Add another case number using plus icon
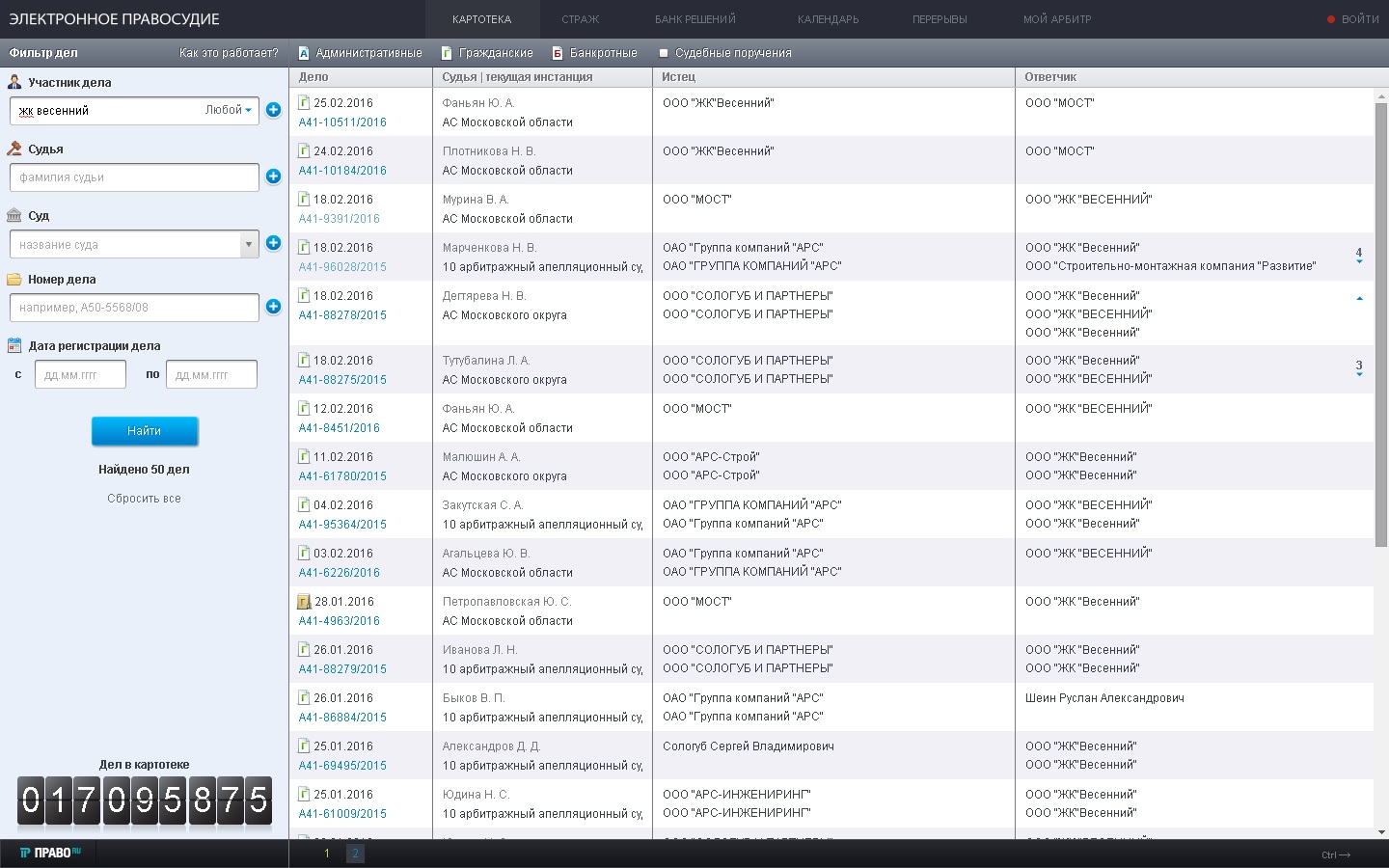The image size is (1389, 868). click(x=273, y=307)
